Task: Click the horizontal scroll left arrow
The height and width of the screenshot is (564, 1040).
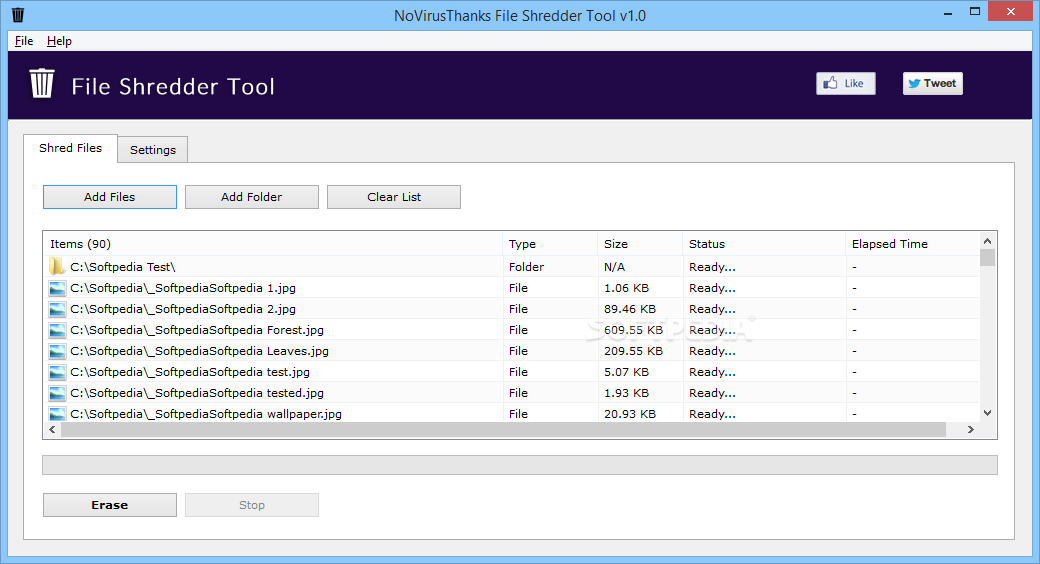Action: [x=52, y=429]
